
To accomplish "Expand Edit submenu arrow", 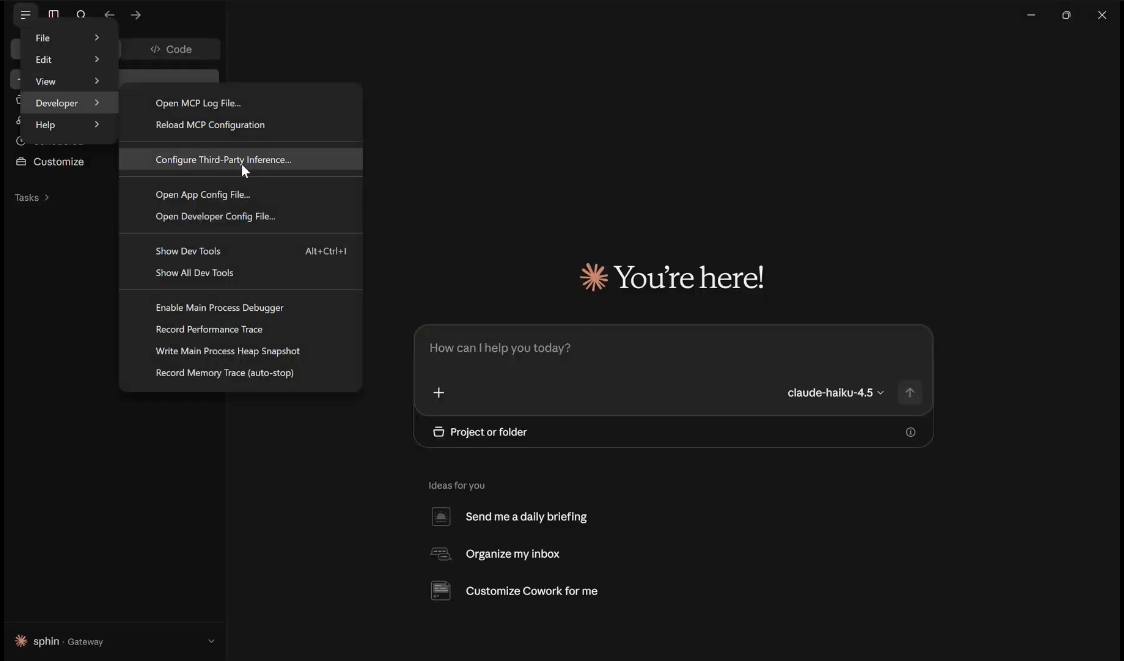I will click(x=97, y=59).
